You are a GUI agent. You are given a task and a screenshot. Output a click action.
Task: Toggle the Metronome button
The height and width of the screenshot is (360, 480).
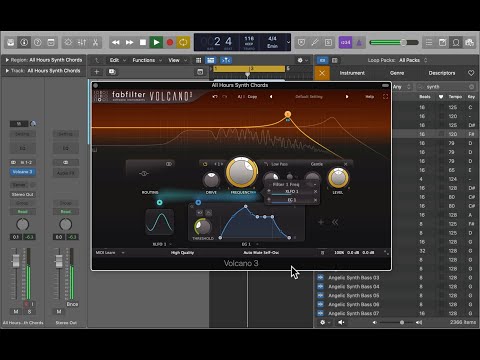coord(359,42)
